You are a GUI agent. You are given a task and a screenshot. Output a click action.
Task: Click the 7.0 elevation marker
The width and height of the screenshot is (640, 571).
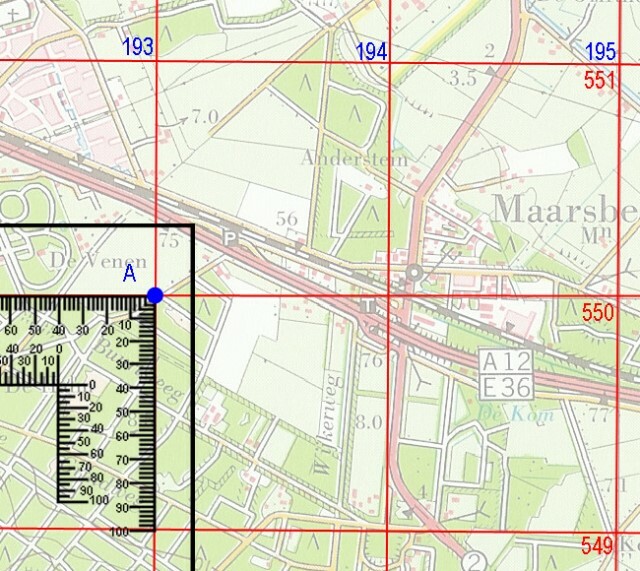point(205,118)
